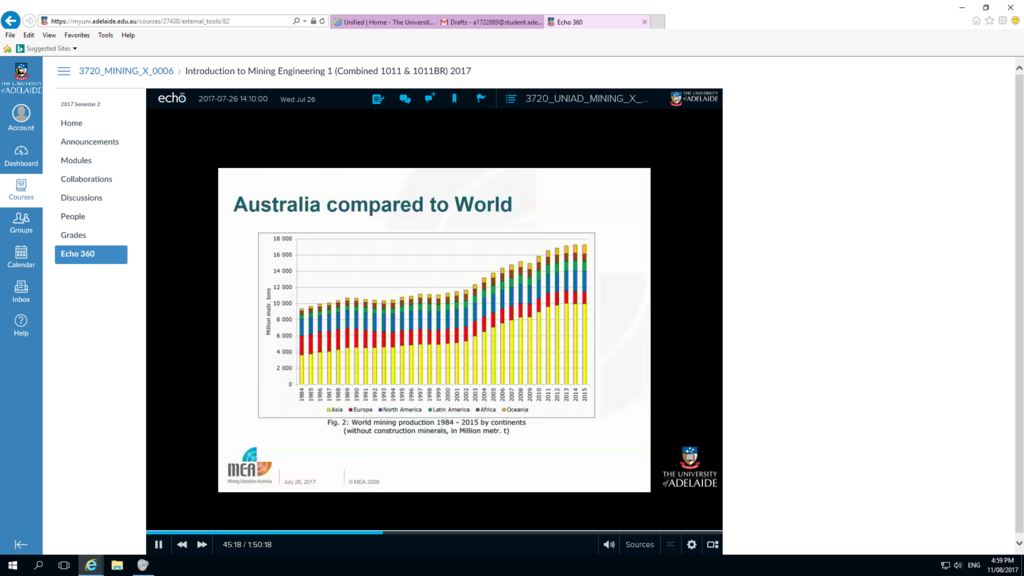The image size is (1024, 576).
Task: Open the Collaborations page
Action: click(x=86, y=179)
